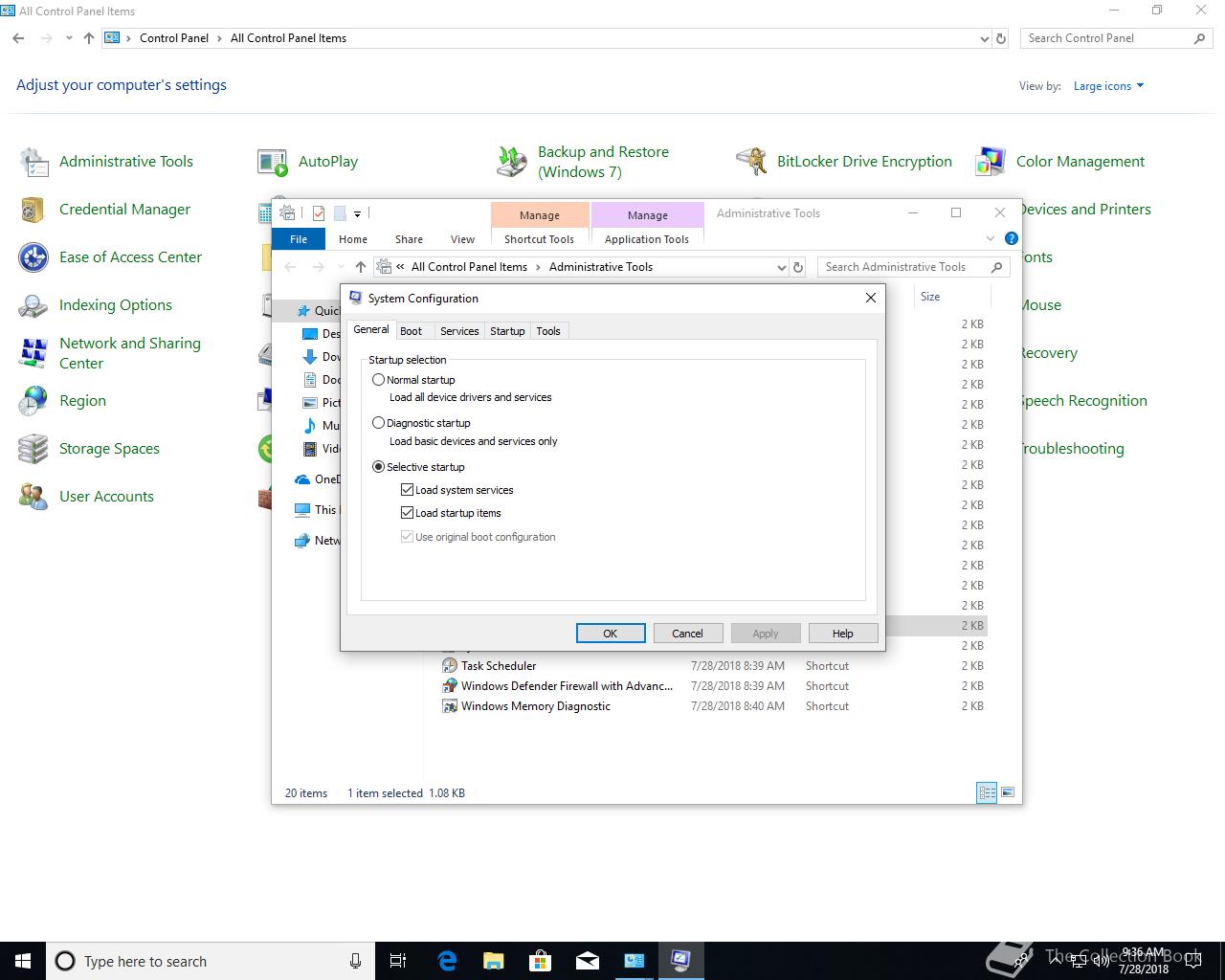This screenshot has height=980, width=1225.
Task: Go up one level in Administrative Tools window
Action: (360, 267)
